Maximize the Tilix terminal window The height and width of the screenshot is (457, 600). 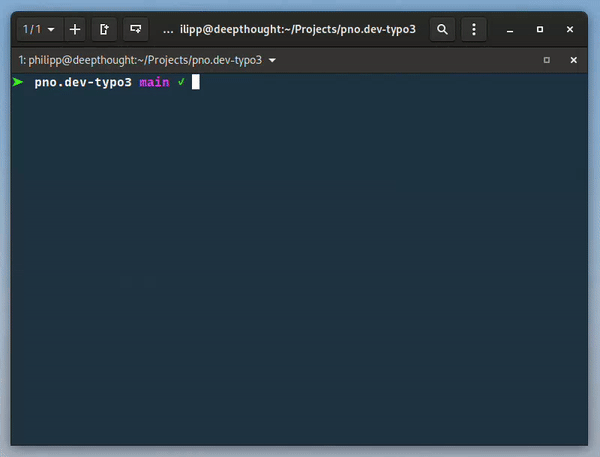tap(540, 29)
